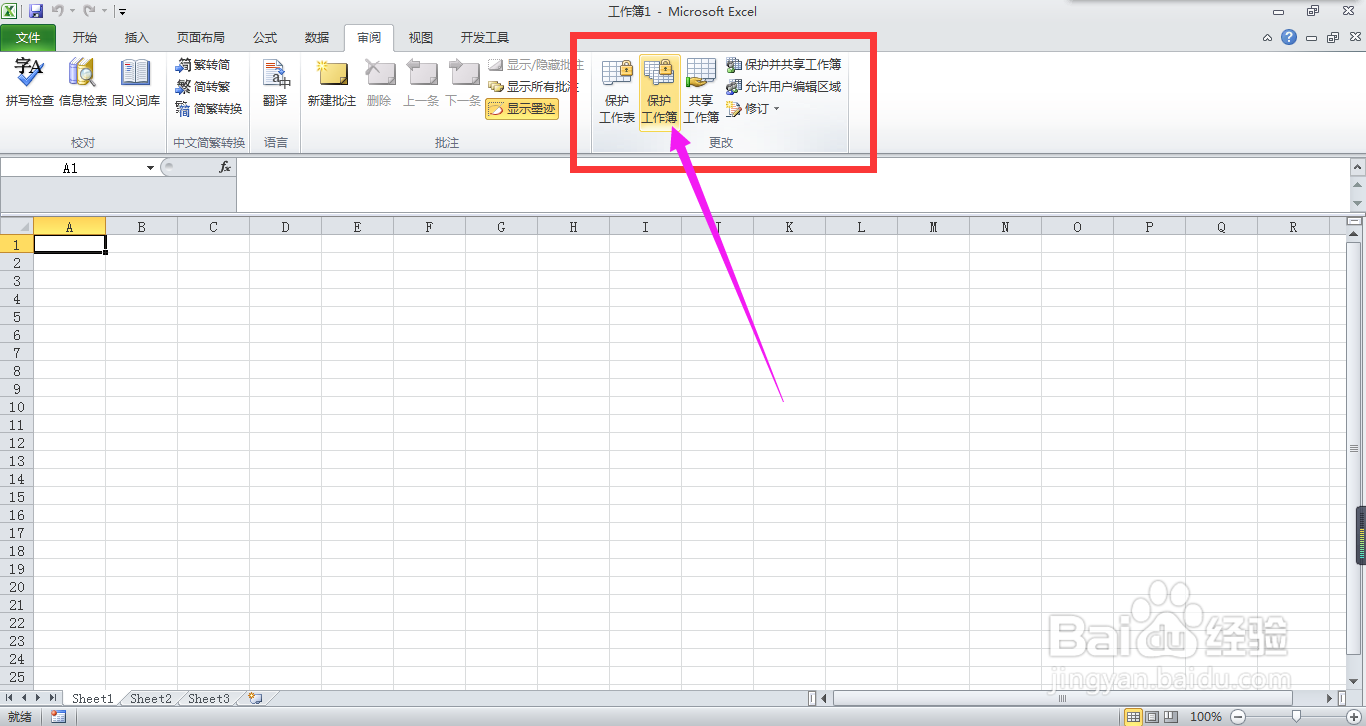Image resolution: width=1366 pixels, height=726 pixels.
Task: Open the Name Box dropdown arrow
Action: (x=151, y=168)
